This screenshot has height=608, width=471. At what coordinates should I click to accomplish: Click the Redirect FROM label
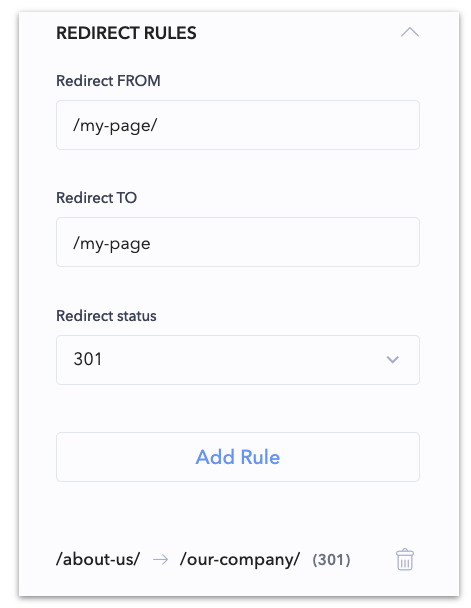click(108, 81)
